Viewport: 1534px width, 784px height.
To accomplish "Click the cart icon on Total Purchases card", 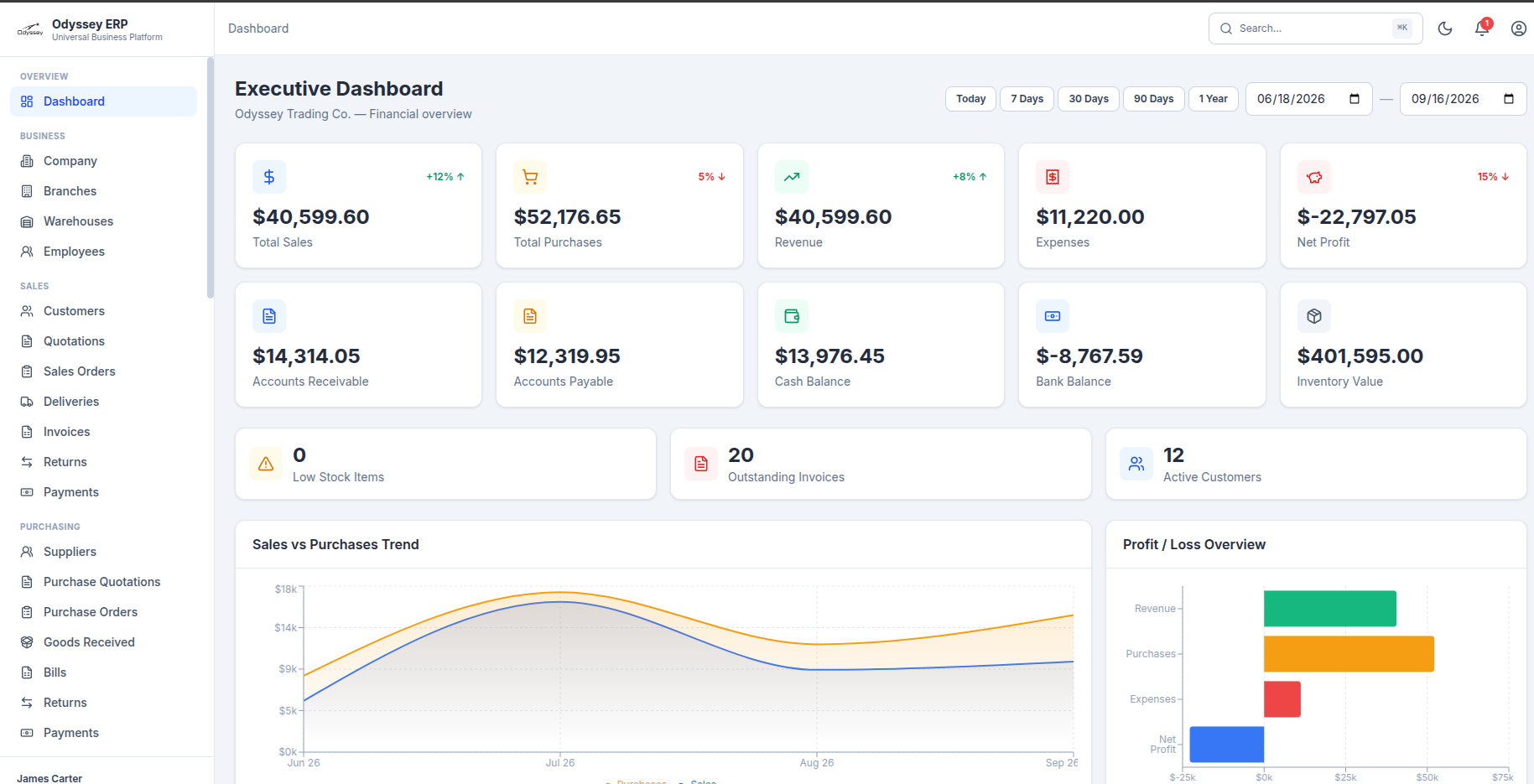I will click(530, 177).
